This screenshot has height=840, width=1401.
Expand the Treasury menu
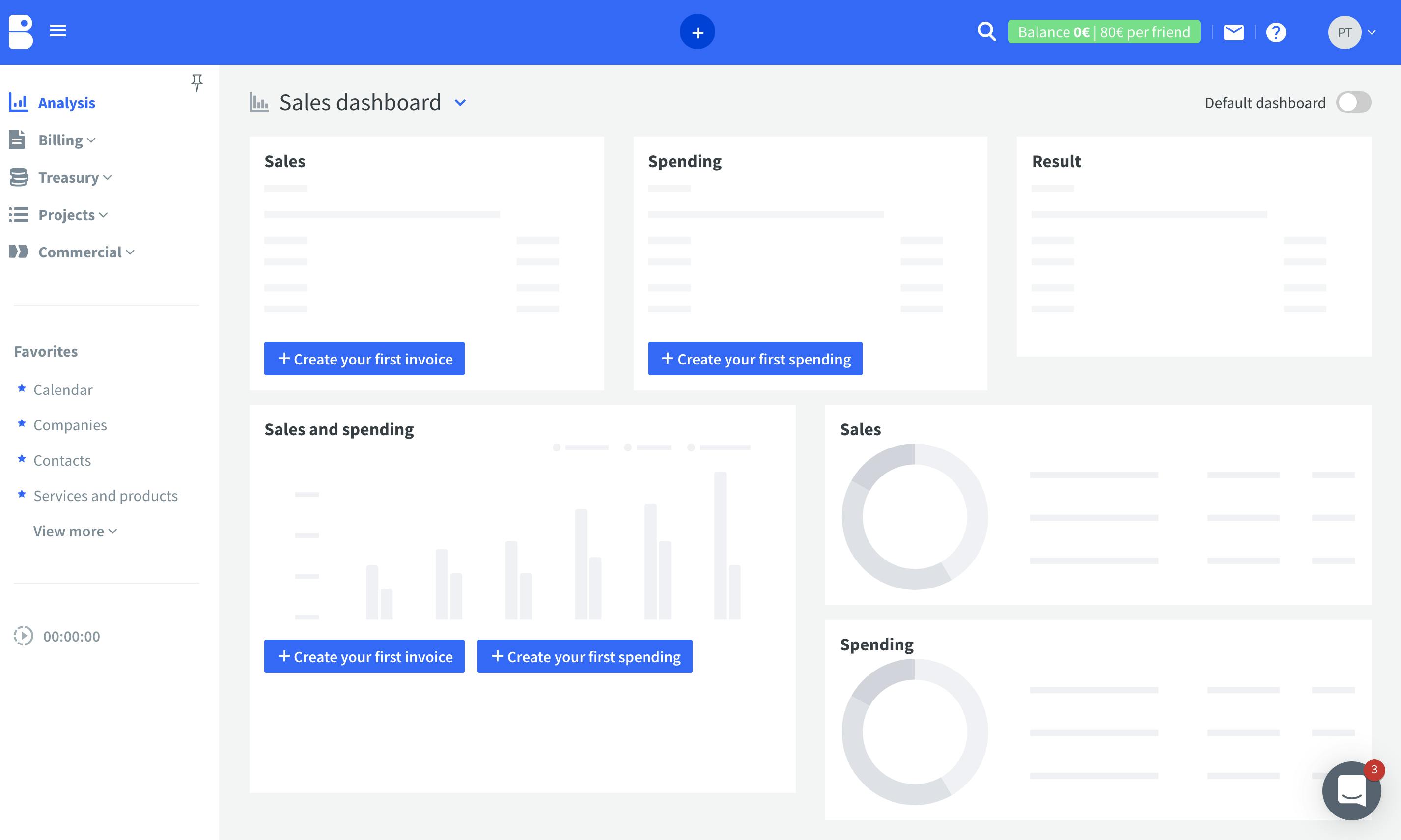click(x=74, y=177)
